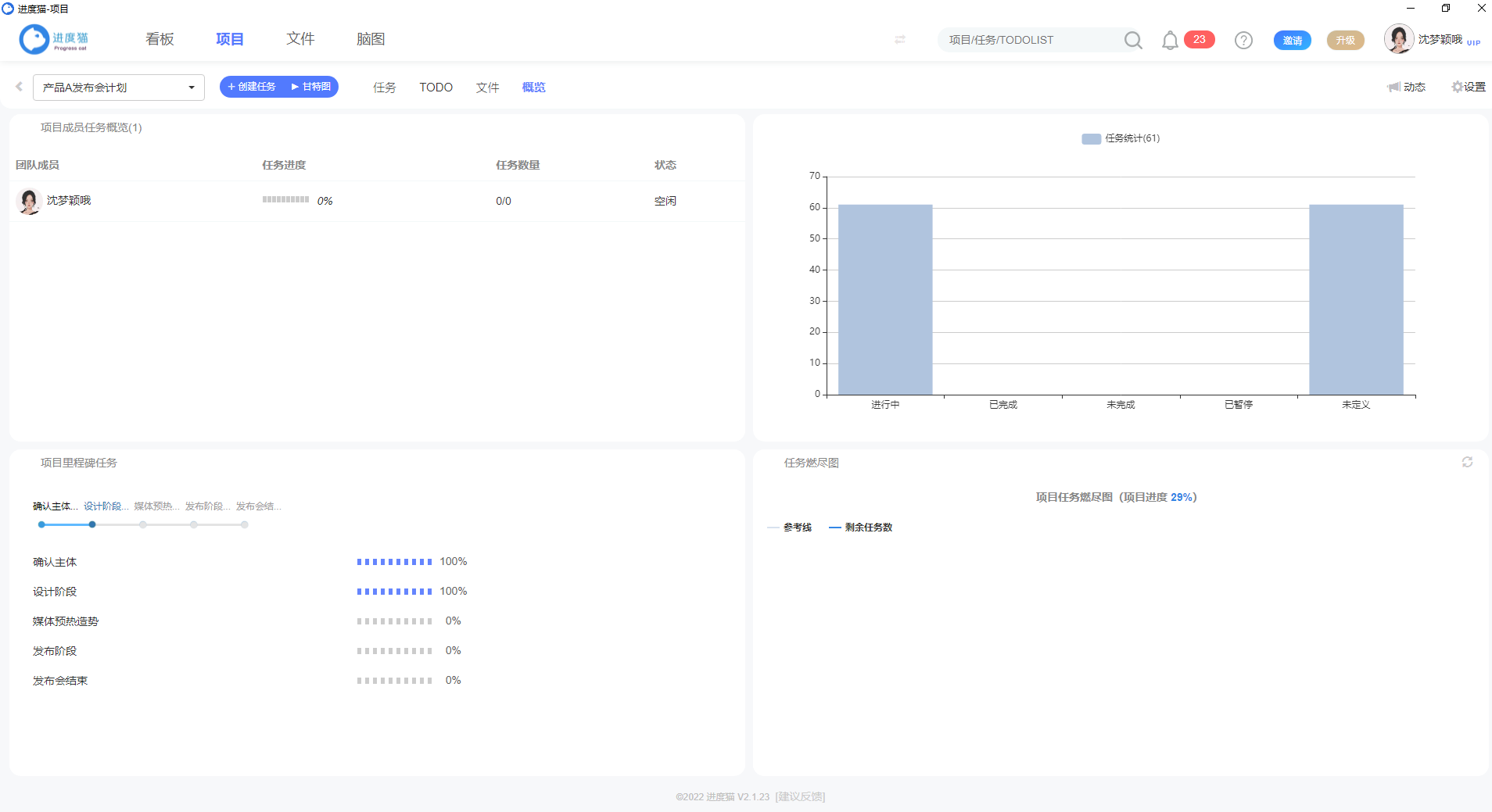Click the 进行中 bar in chart
The image size is (1492, 812).
pyautogui.click(x=885, y=299)
